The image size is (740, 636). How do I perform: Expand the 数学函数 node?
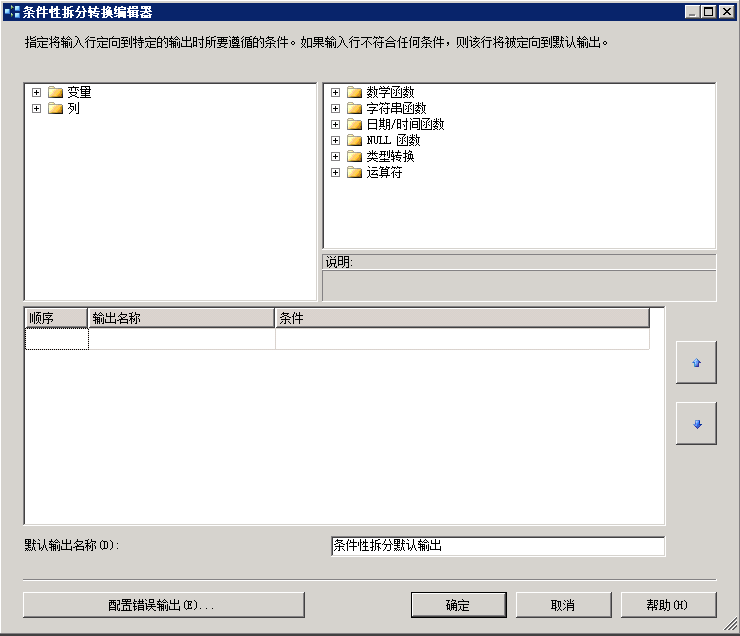pyautogui.click(x=335, y=92)
